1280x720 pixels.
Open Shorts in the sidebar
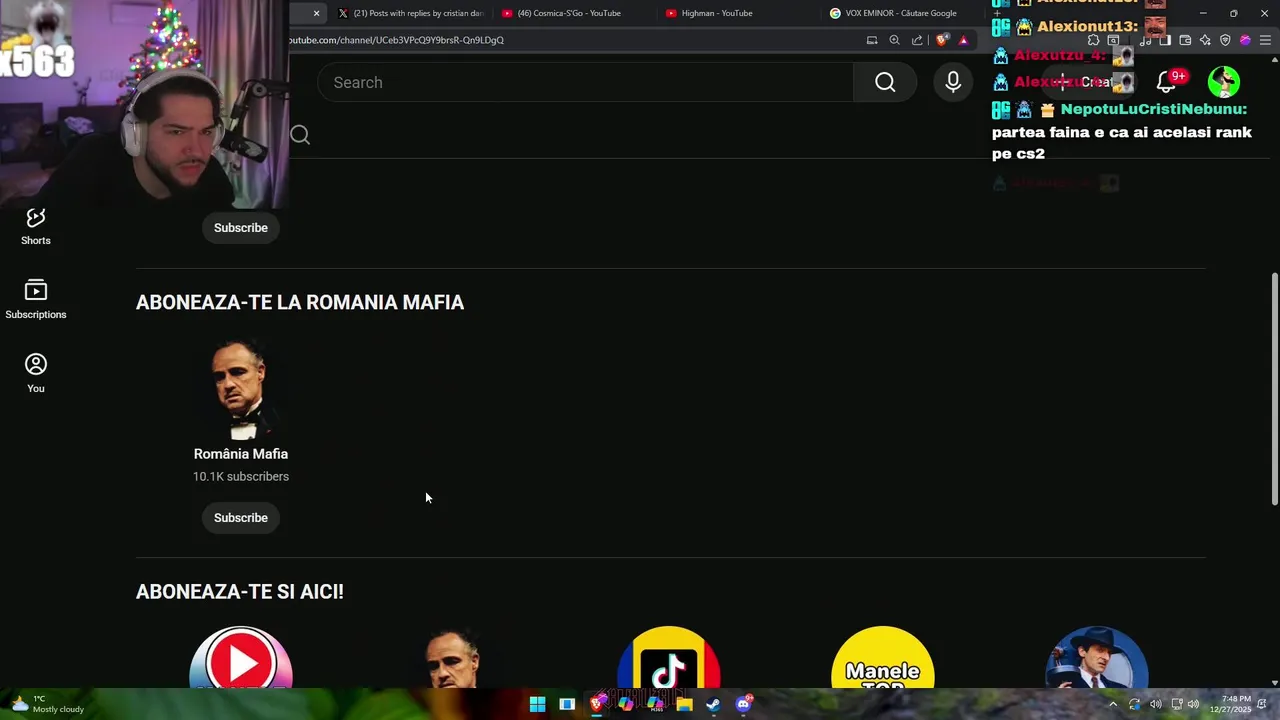(36, 227)
